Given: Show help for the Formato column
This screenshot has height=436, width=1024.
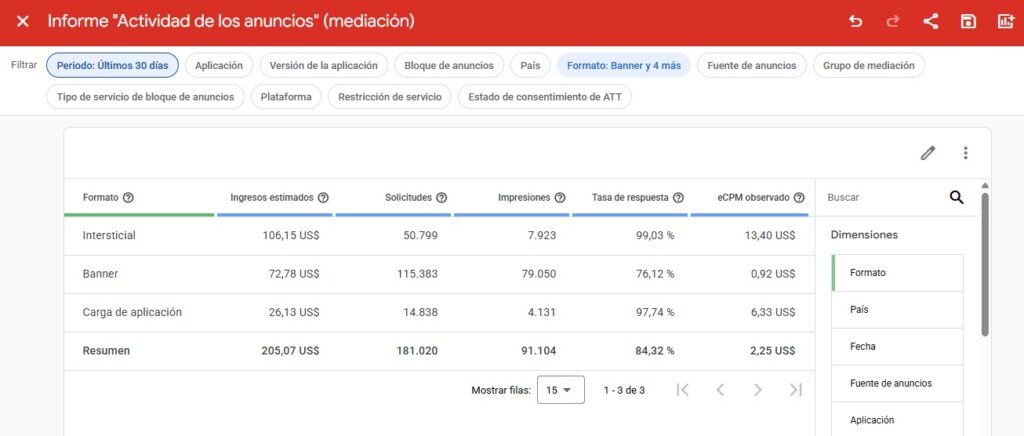Looking at the screenshot, I should click(x=129, y=198).
